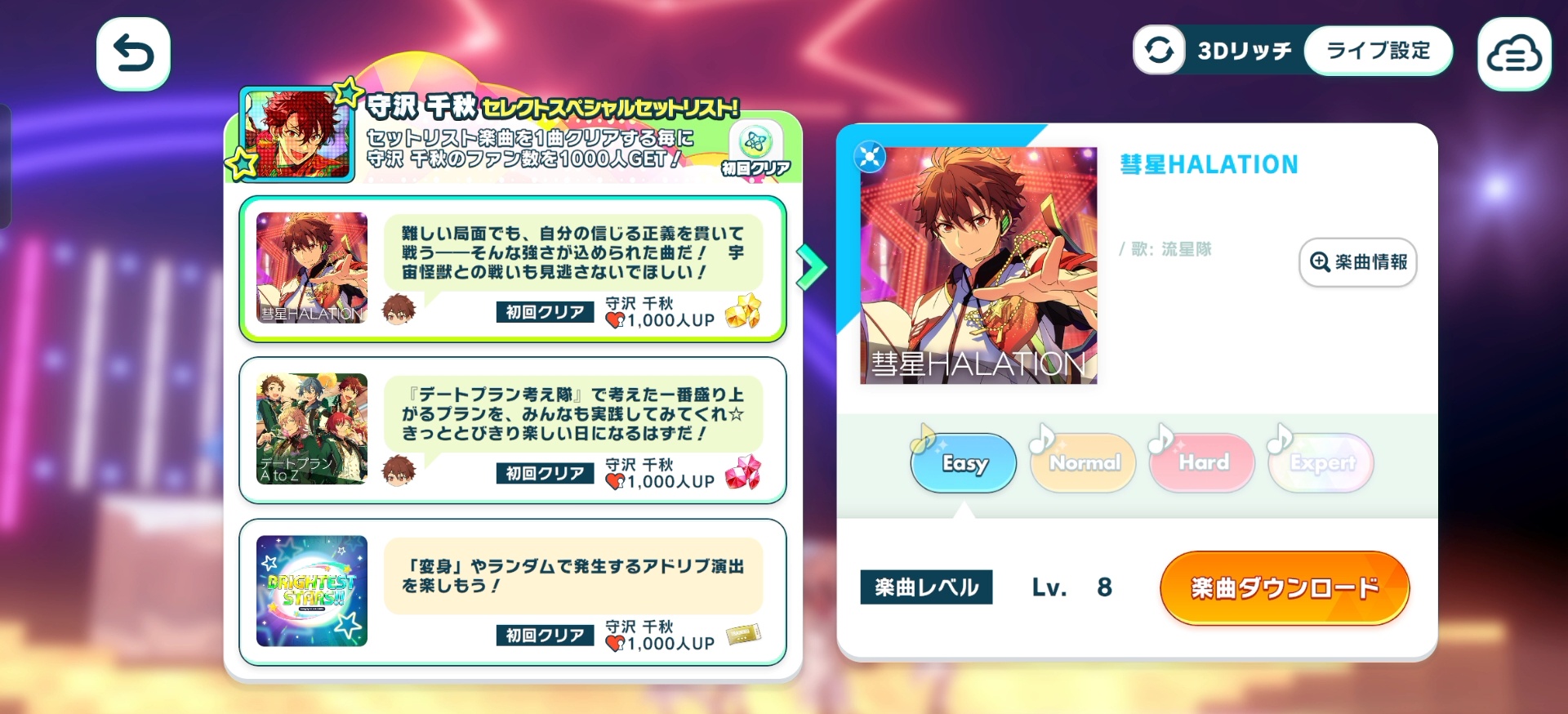Tap the back arrow button

click(x=133, y=54)
